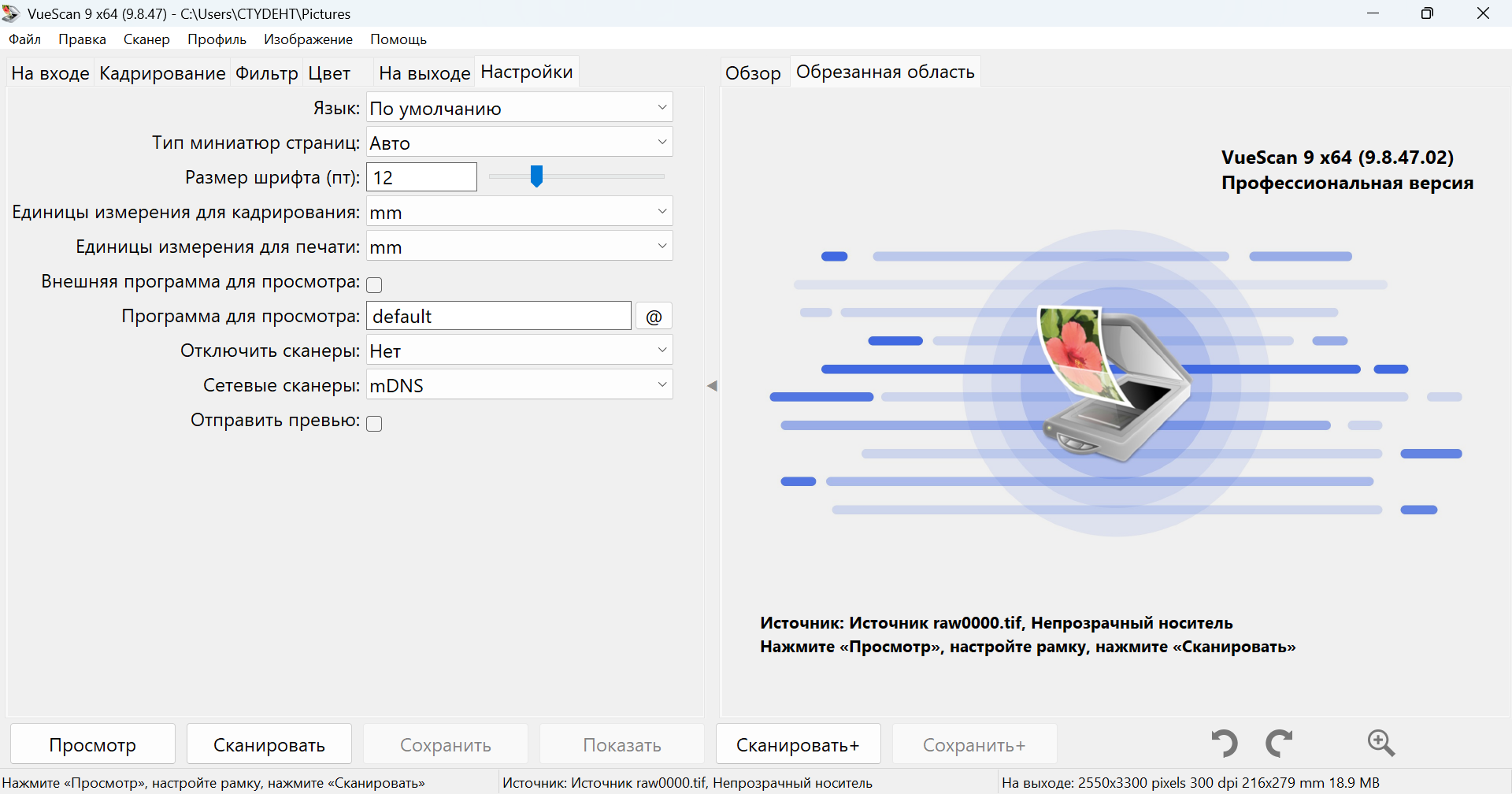The height and width of the screenshot is (794, 1512).
Task: Click the VueScan app icon in title bar
Action: (x=11, y=13)
